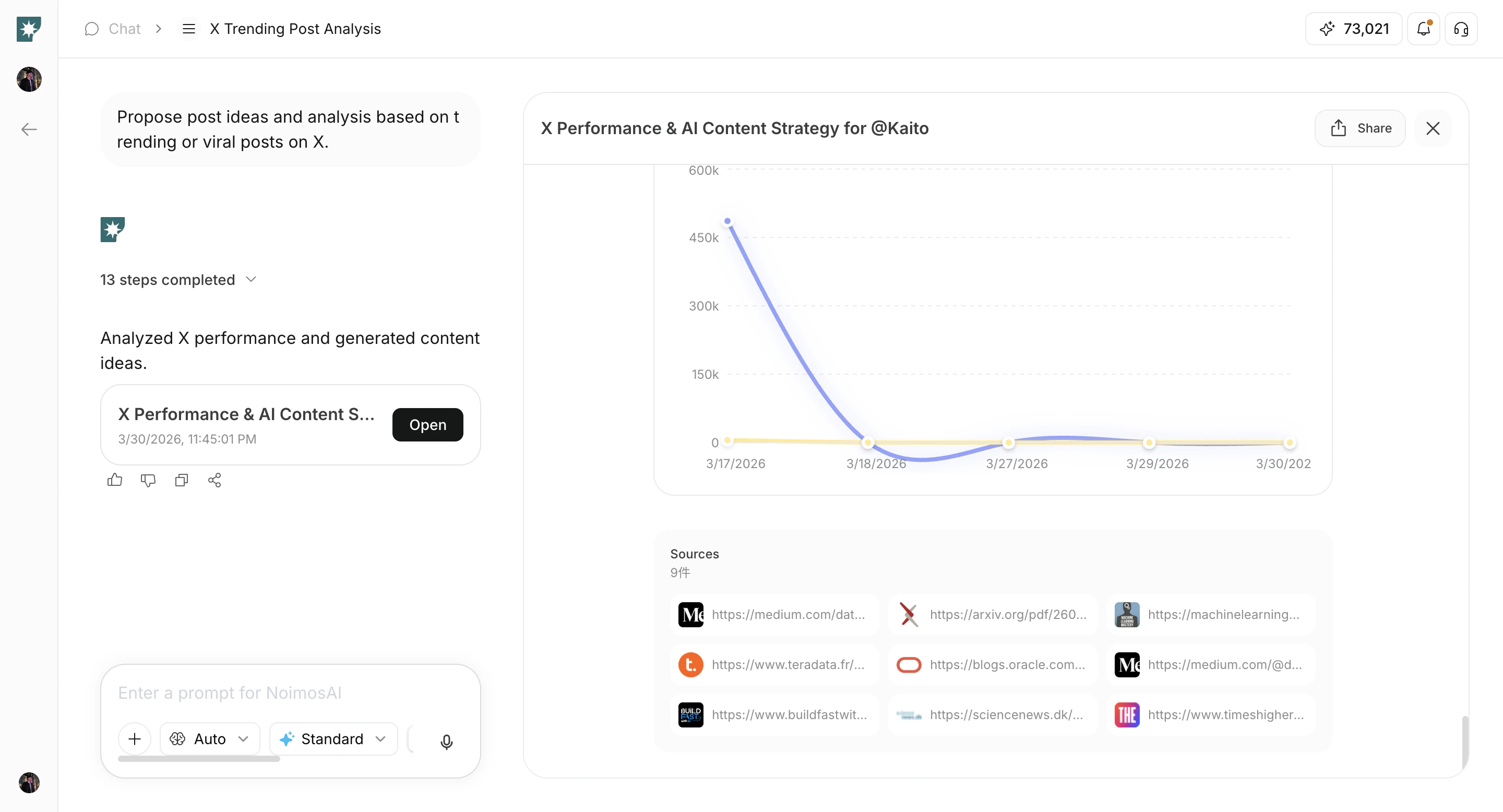Click the plus attachment icon in prompt bar
Screen dimensions: 1503x812
(x=134, y=738)
